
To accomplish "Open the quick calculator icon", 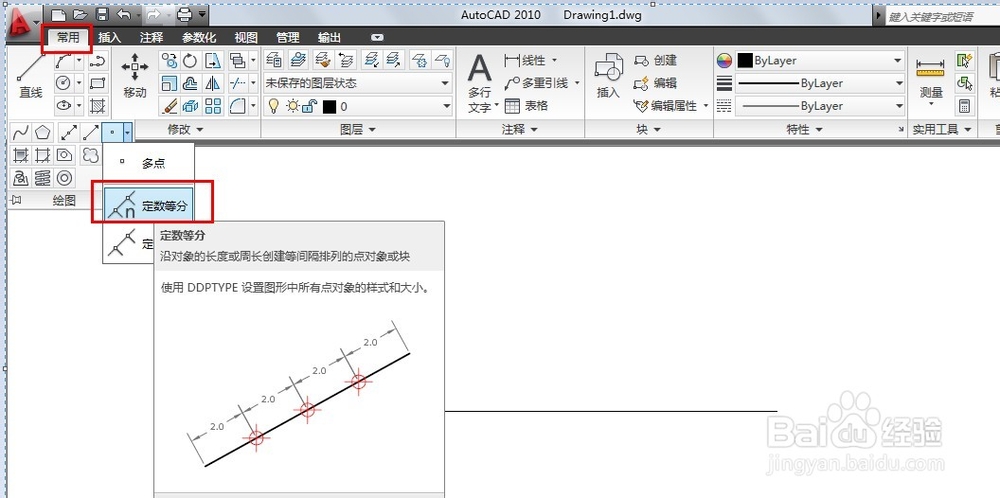I will pos(964,106).
